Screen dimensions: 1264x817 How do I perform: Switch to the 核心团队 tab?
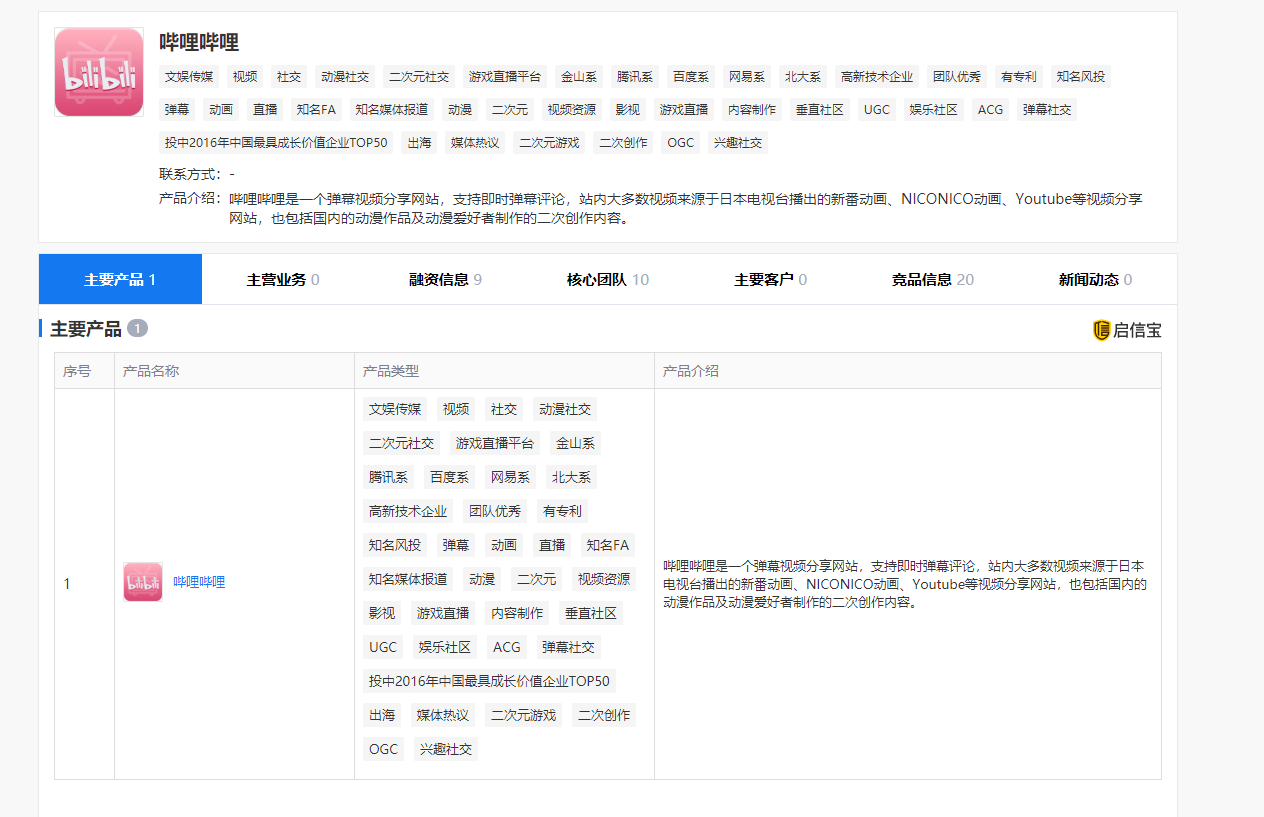[x=606, y=280]
